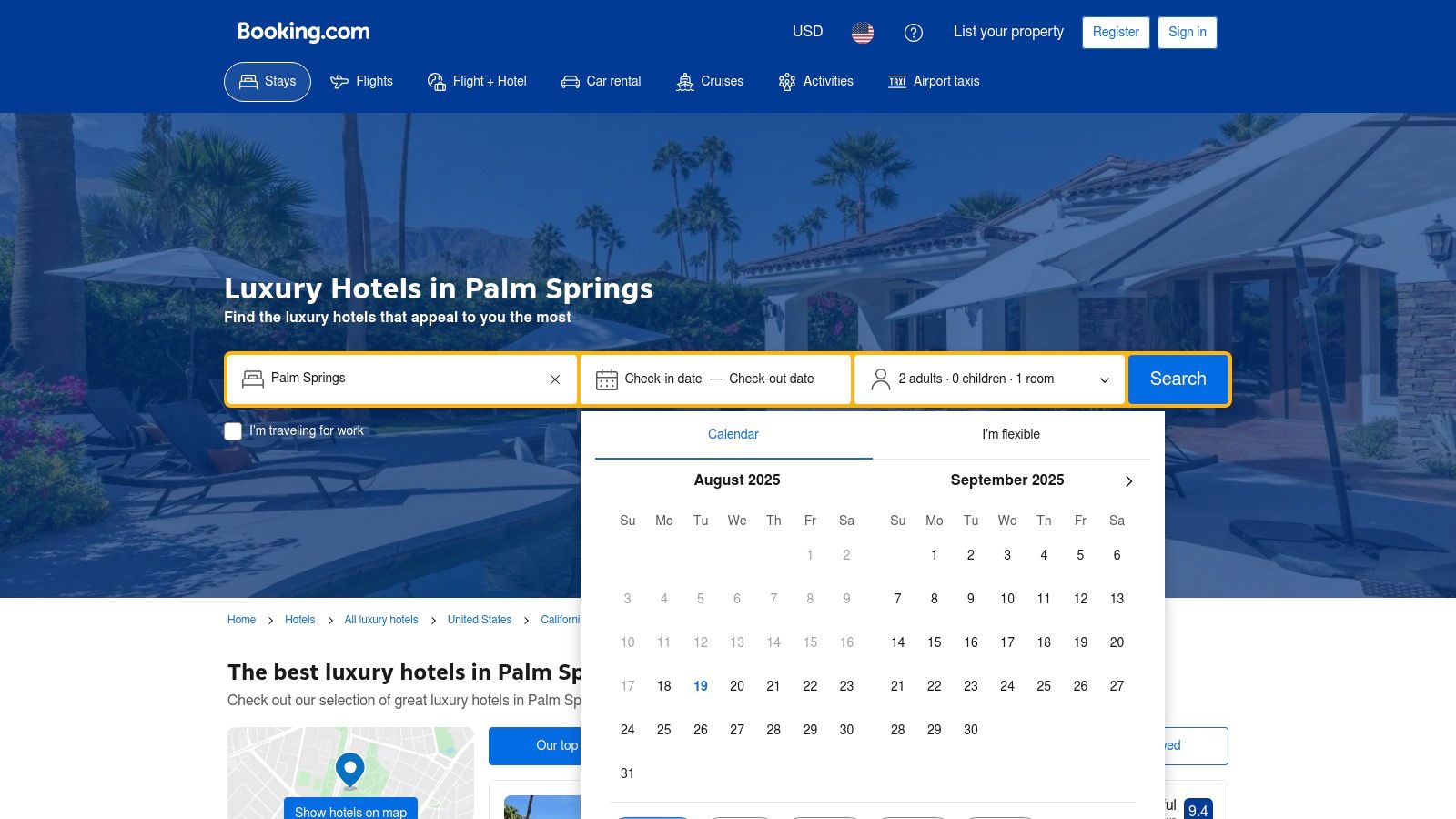Open Airport taxis section
The width and height of the screenshot is (1456, 819).
(x=934, y=82)
